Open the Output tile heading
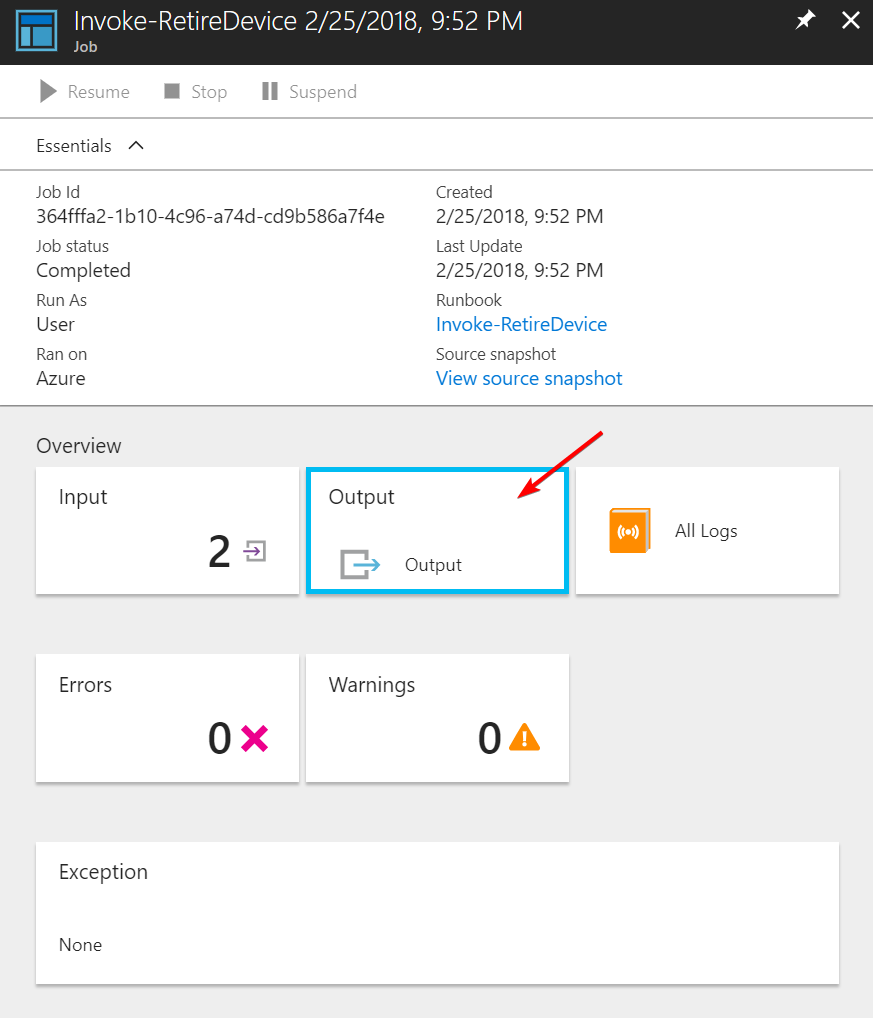 click(x=362, y=497)
